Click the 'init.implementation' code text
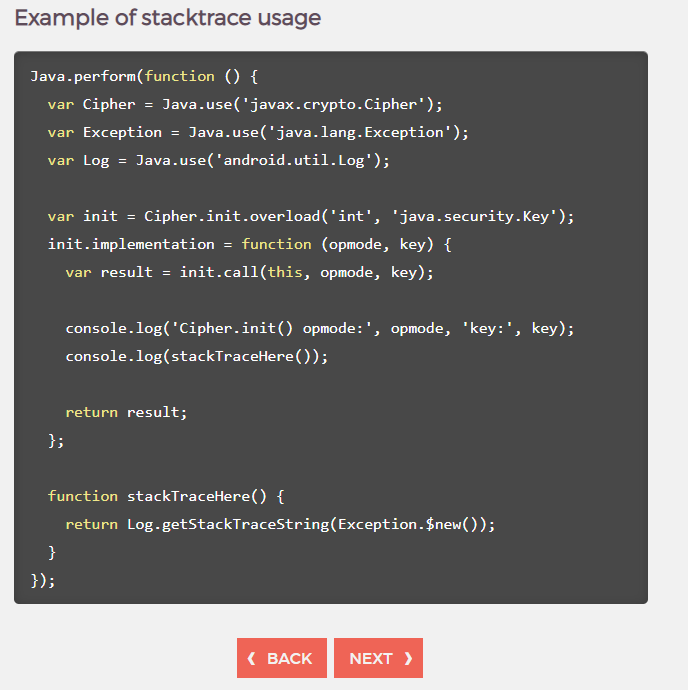The height and width of the screenshot is (690, 693). 131,244
